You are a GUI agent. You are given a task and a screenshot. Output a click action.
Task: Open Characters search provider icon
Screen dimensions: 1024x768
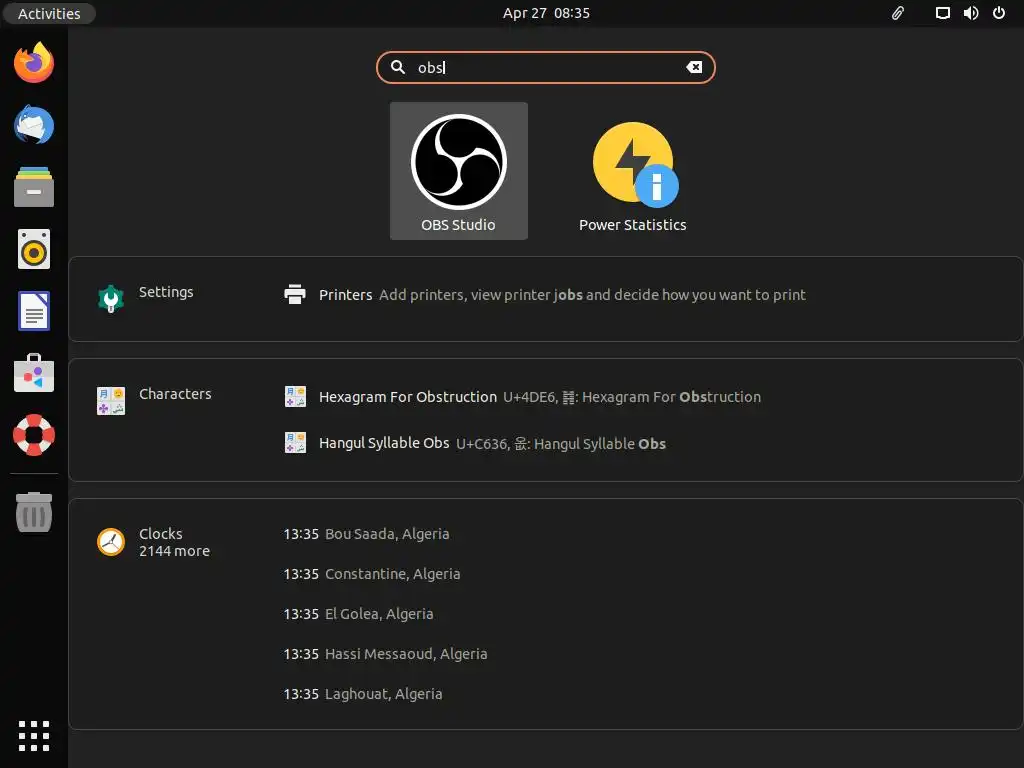pos(111,401)
